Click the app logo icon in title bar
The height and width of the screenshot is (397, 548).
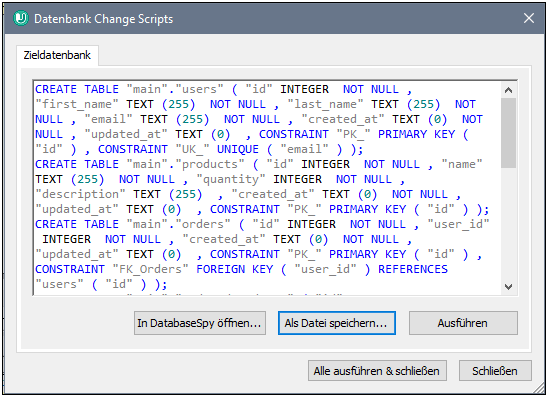coord(21,18)
